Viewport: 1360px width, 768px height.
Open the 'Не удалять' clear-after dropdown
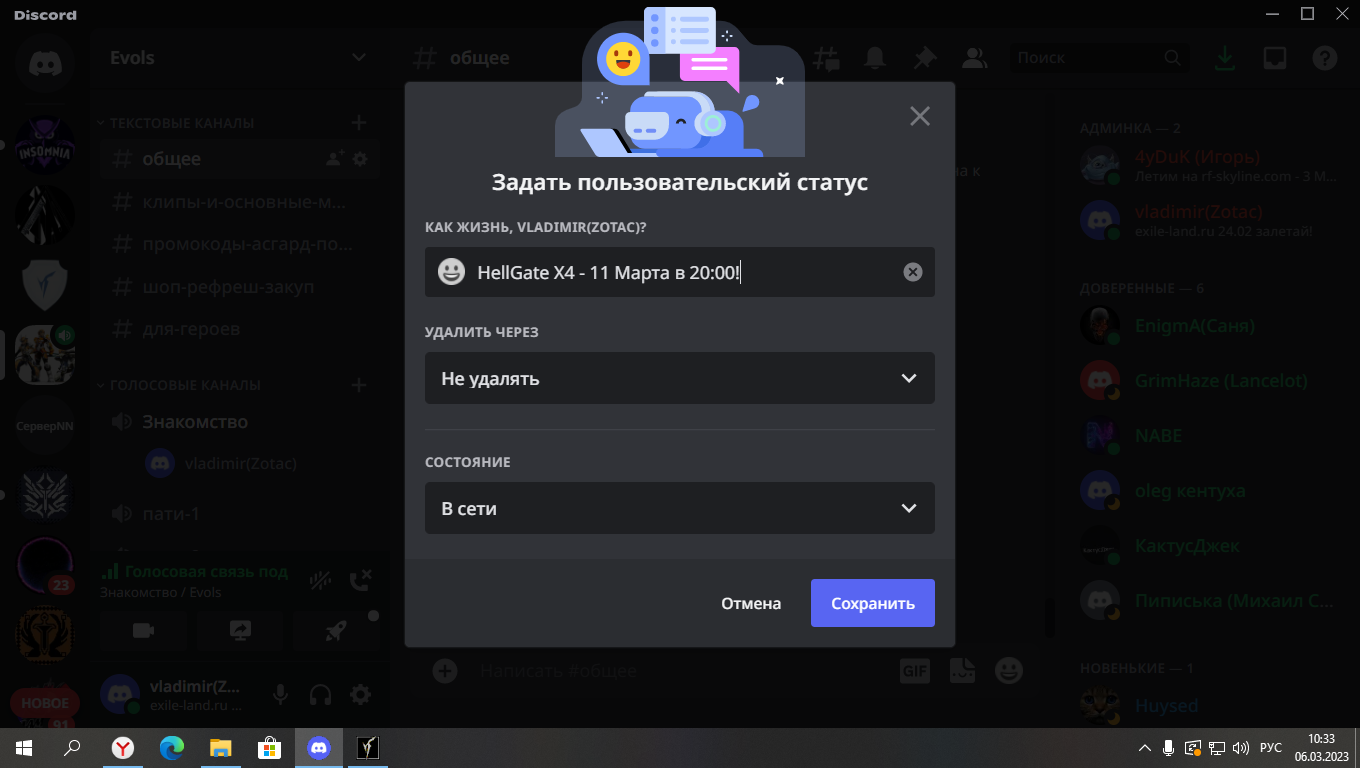pos(680,378)
